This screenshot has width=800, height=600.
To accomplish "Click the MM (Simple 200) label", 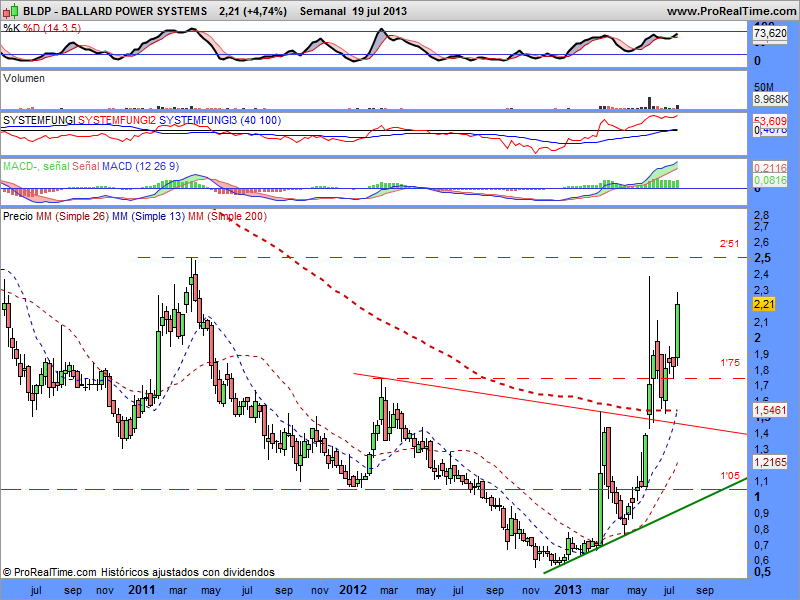I will pos(227,216).
